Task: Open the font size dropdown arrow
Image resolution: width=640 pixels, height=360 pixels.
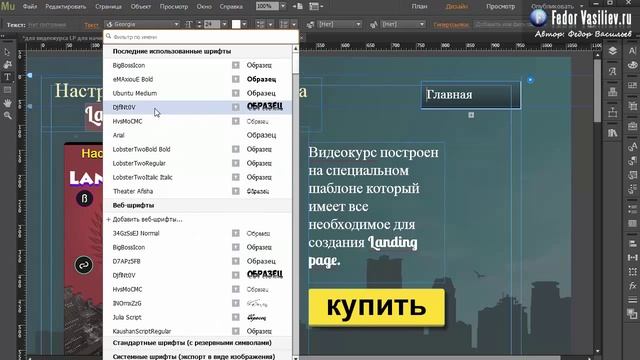Action: (x=224, y=24)
